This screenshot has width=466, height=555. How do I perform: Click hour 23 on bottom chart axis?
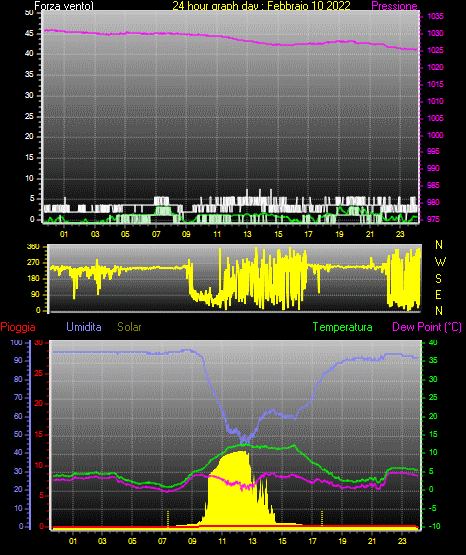point(402,541)
